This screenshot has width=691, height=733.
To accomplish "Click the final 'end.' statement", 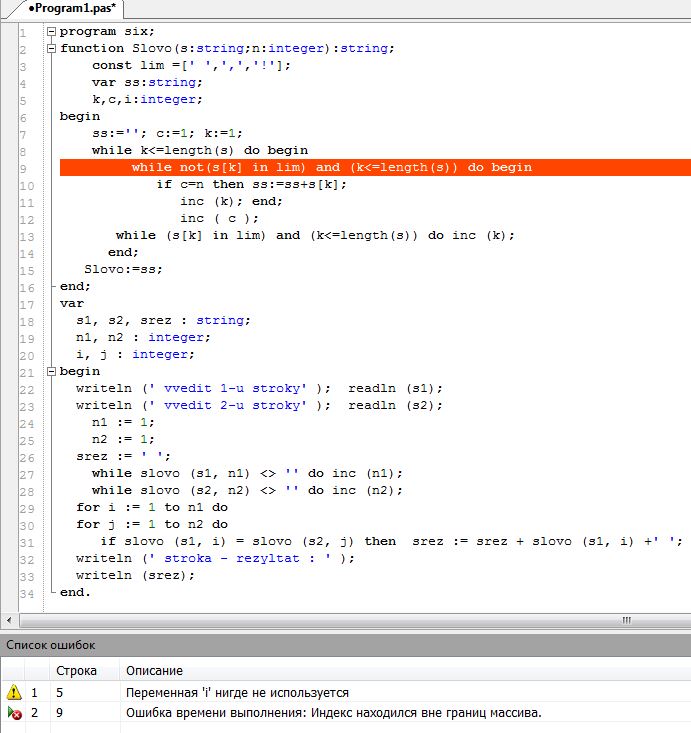I will [75, 592].
